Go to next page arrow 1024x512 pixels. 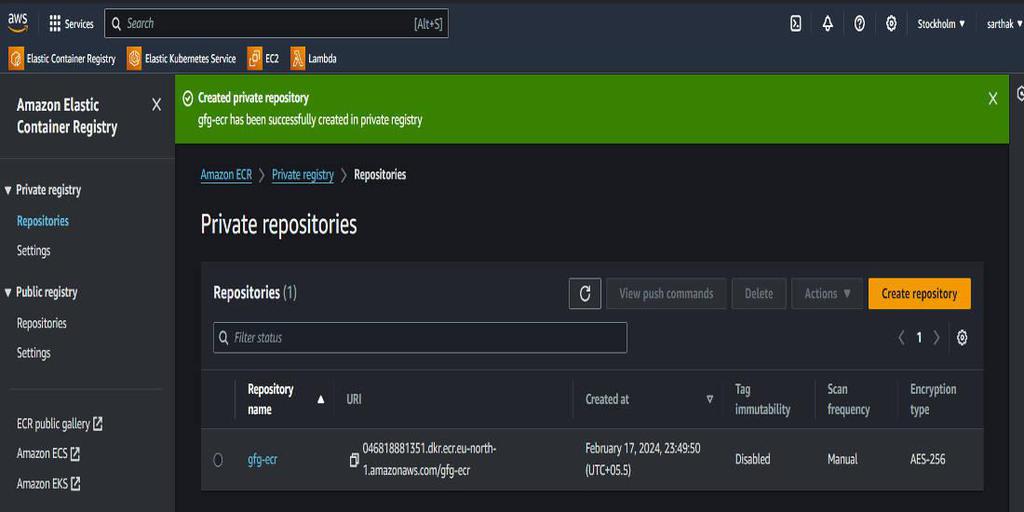tap(936, 338)
